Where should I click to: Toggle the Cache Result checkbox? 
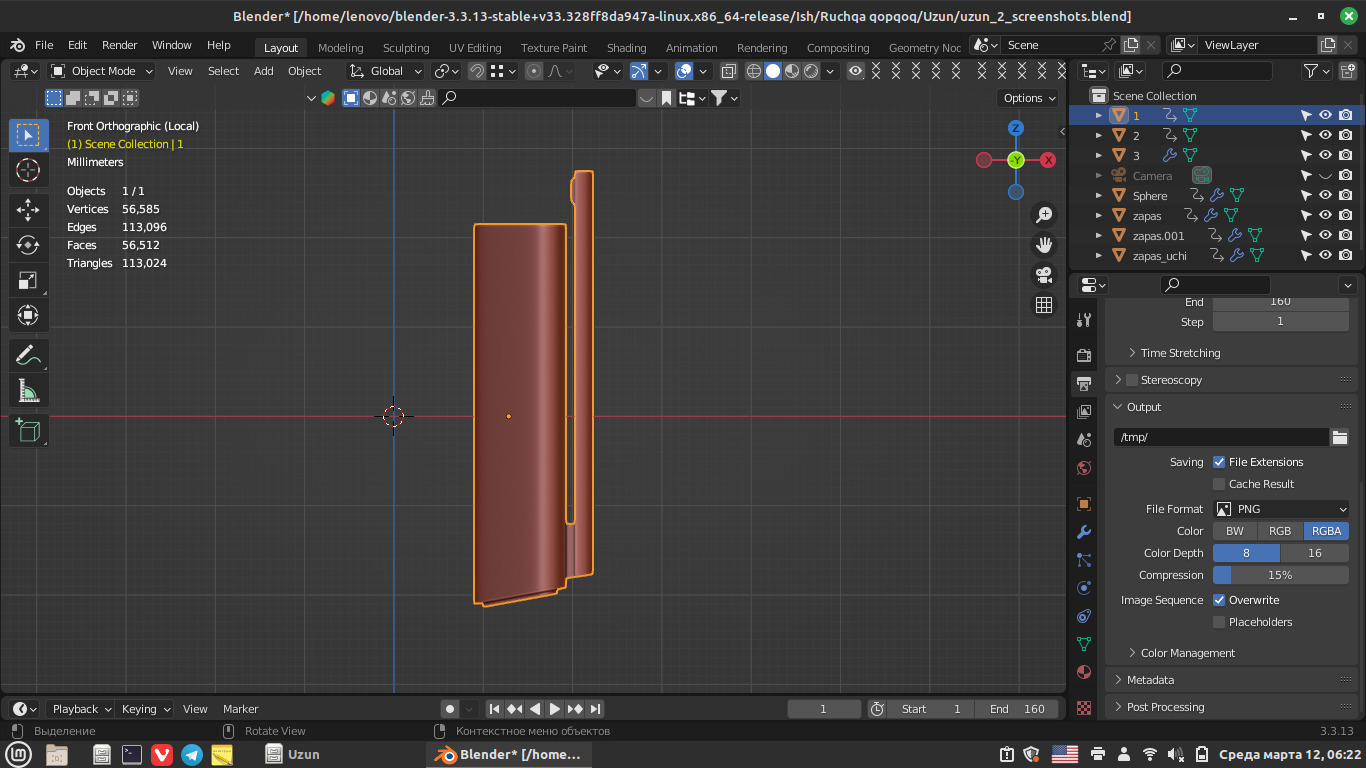(1219, 484)
